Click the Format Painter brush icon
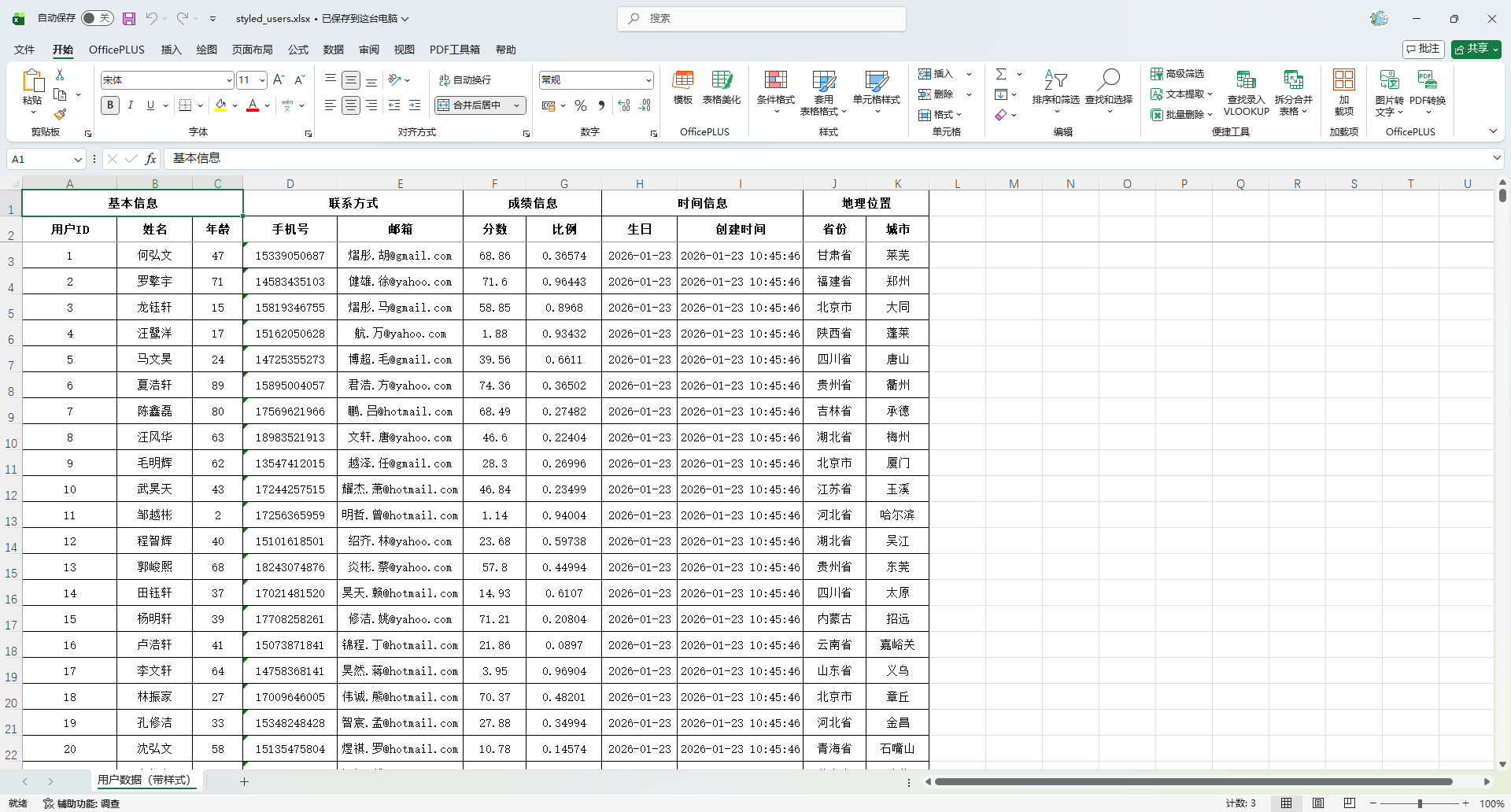This screenshot has height=812, width=1511. (60, 115)
